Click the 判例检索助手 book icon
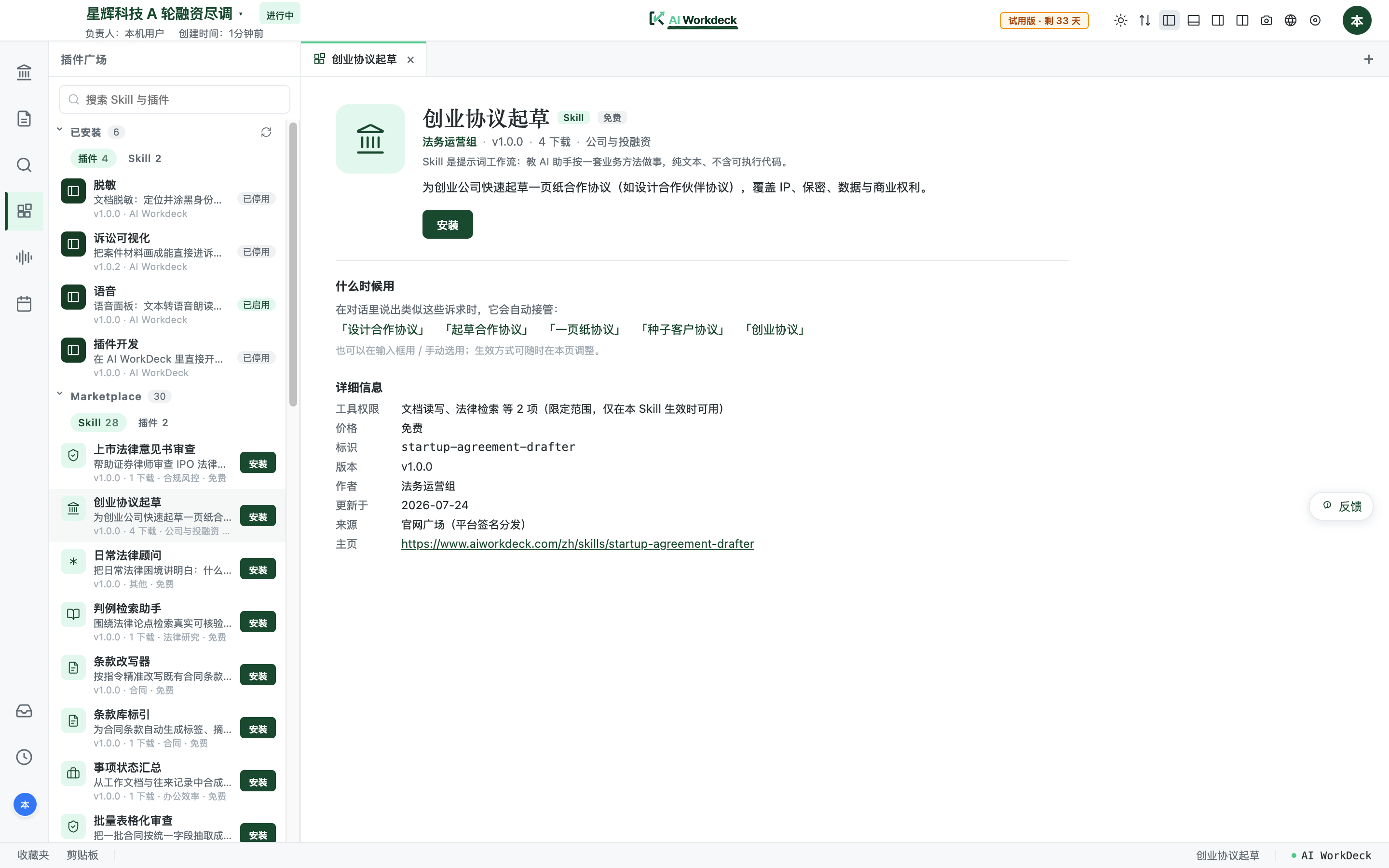Image resolution: width=1389 pixels, height=868 pixels. click(x=73, y=614)
